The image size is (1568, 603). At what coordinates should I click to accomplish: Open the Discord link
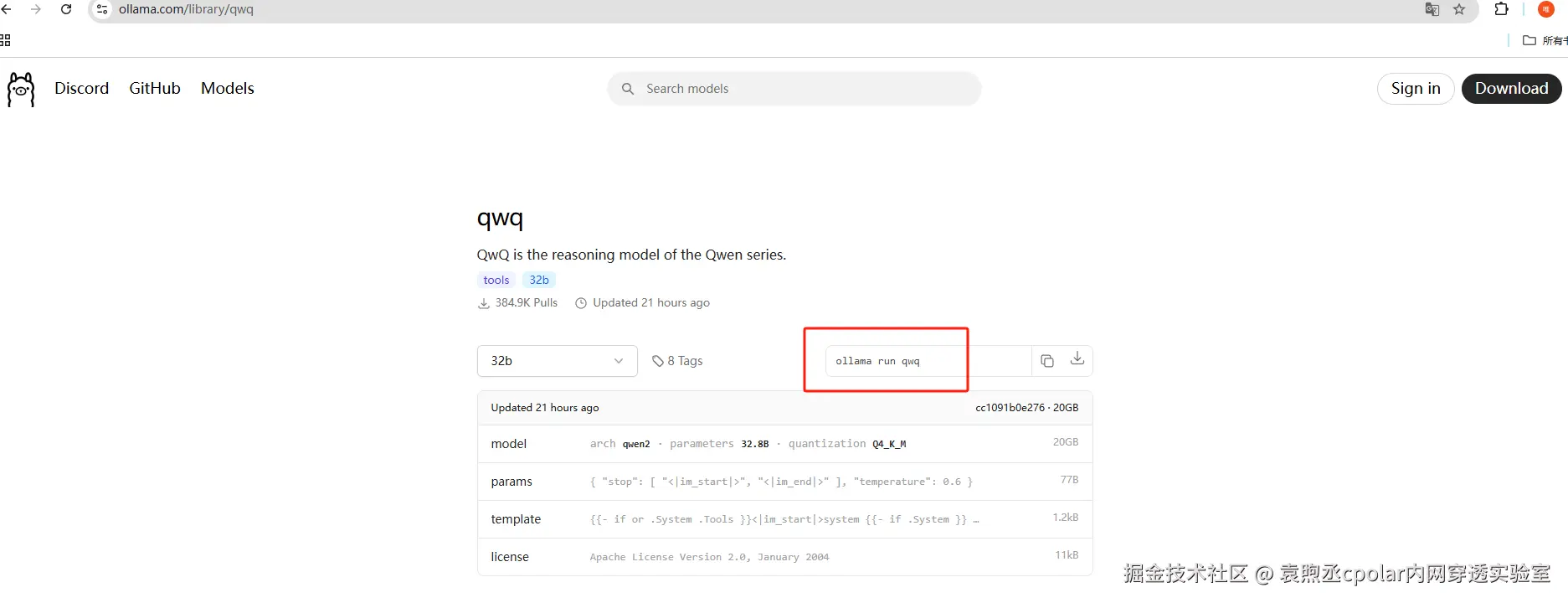(x=82, y=88)
